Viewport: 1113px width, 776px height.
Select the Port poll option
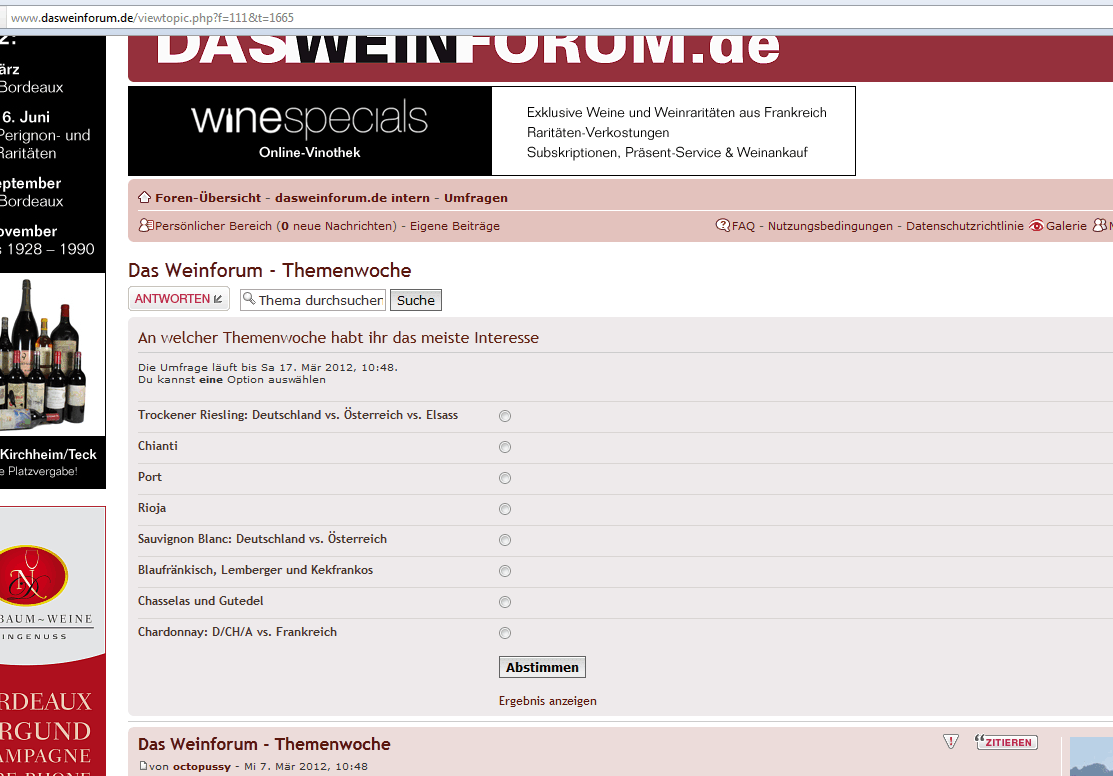pyautogui.click(x=505, y=478)
